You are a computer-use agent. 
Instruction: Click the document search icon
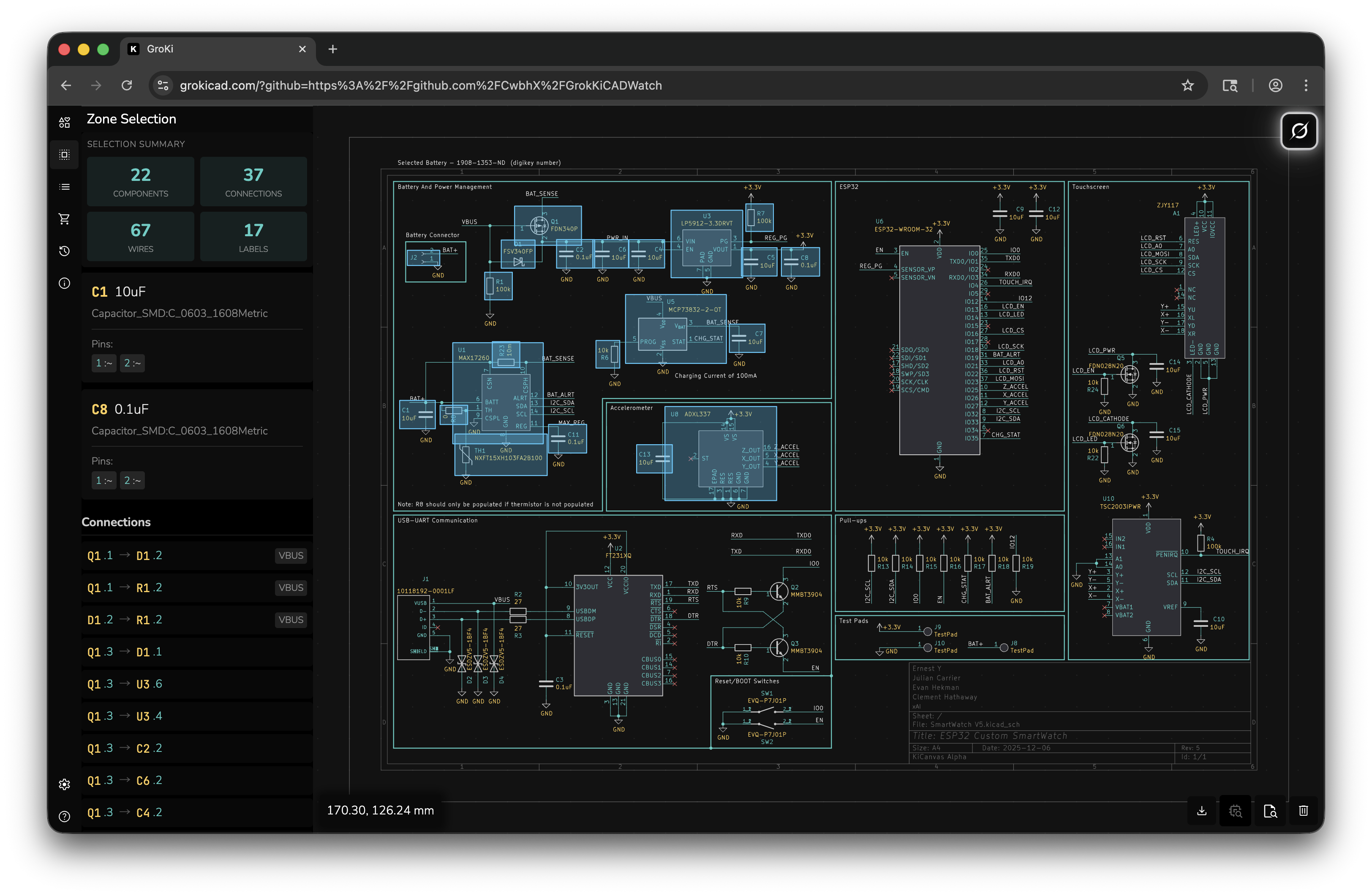click(x=1270, y=811)
